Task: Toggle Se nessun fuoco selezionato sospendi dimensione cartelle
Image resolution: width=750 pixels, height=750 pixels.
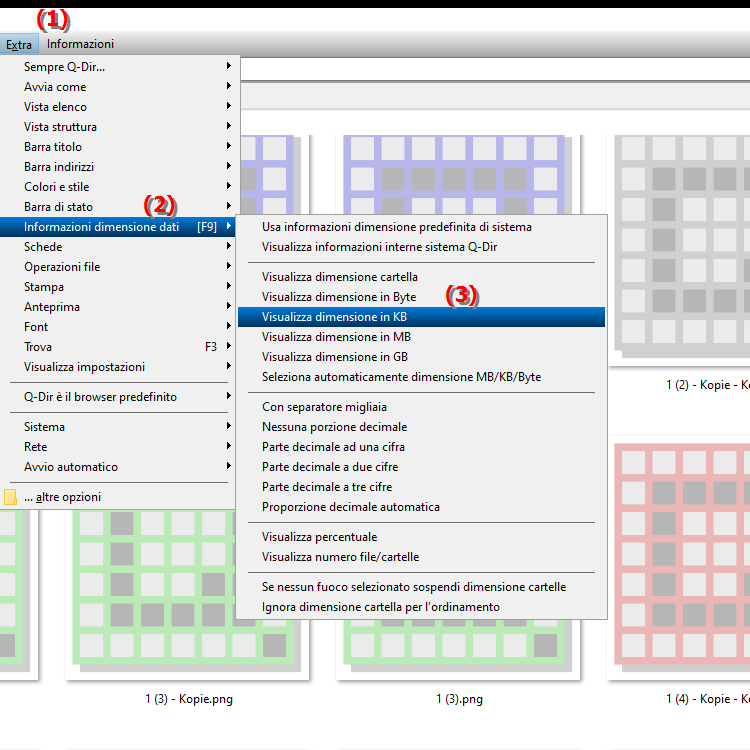Action: point(421,587)
